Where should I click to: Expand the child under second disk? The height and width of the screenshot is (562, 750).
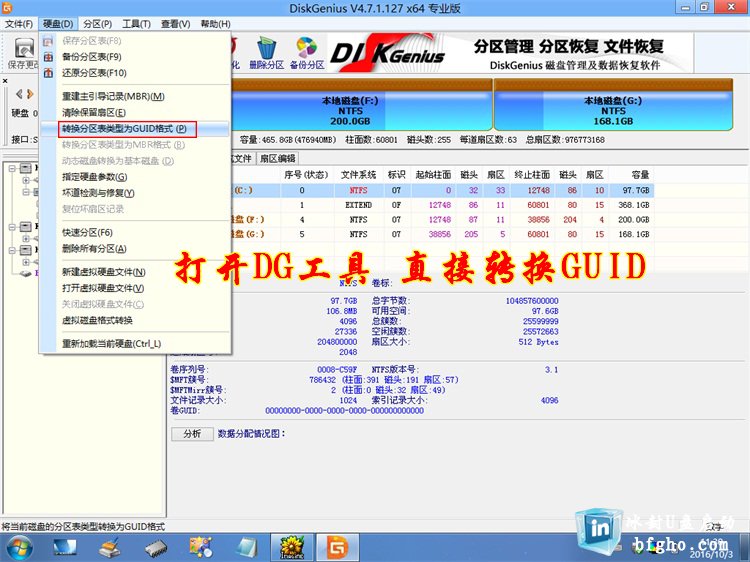tap(26, 238)
